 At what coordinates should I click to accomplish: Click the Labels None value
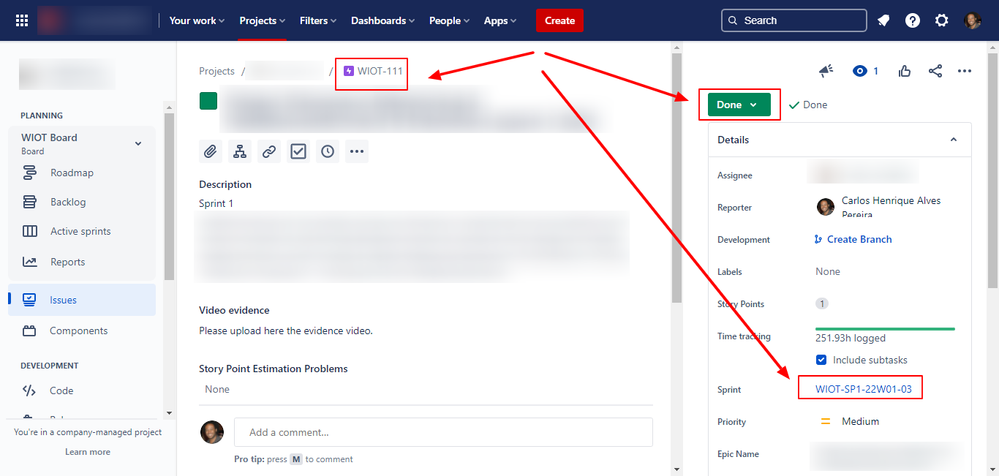(x=828, y=271)
